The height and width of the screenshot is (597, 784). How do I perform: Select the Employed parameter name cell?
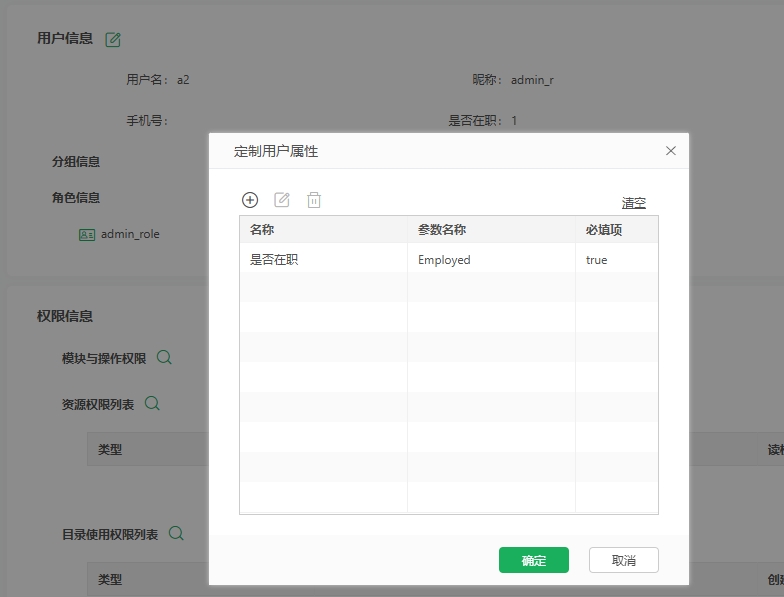[x=492, y=260]
